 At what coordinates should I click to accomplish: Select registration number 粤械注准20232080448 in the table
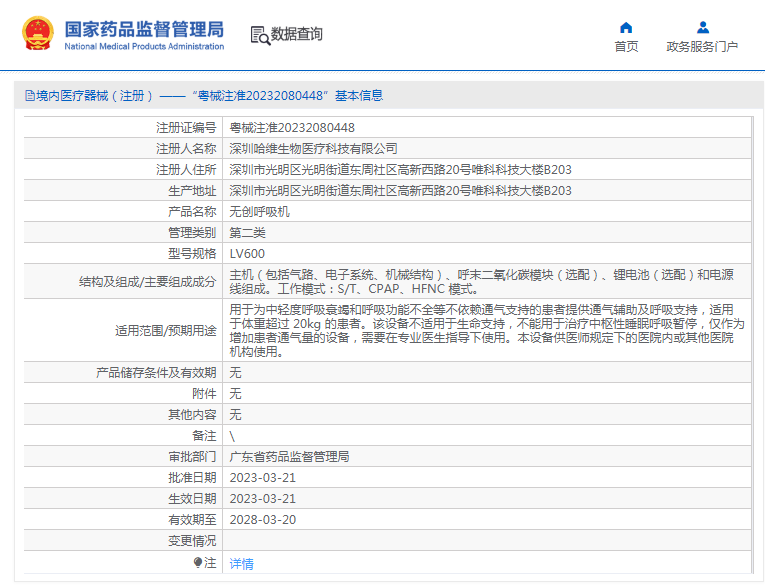(292, 128)
